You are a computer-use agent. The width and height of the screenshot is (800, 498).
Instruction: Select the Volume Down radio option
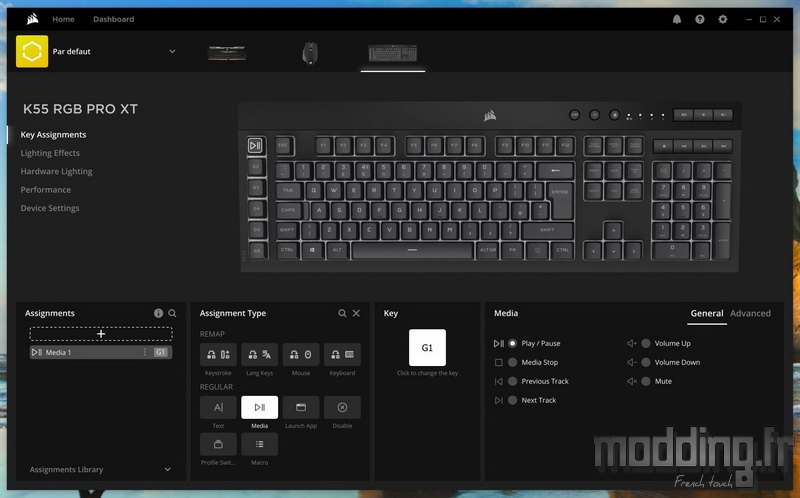pyautogui.click(x=645, y=362)
